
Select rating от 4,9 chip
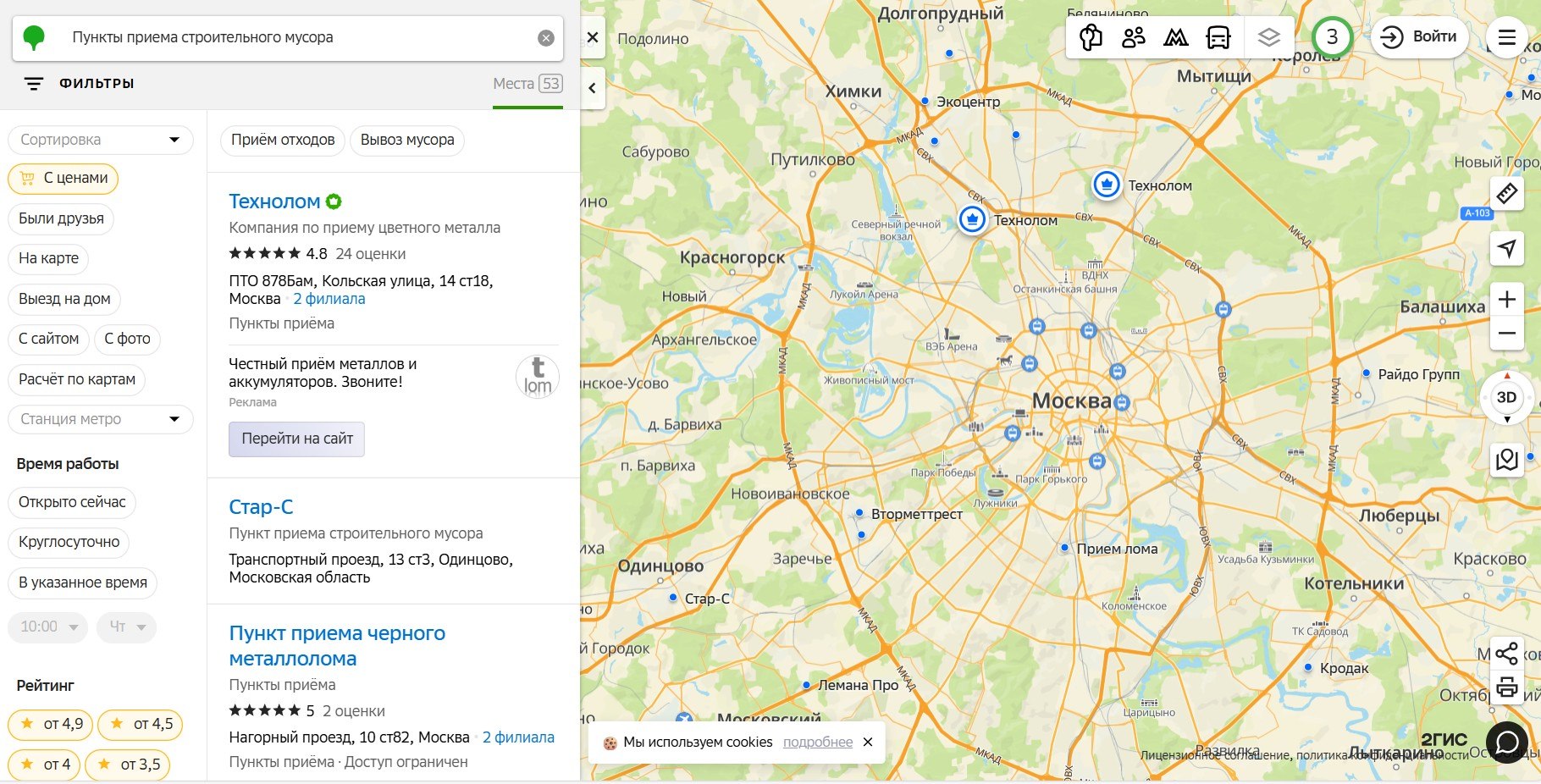click(x=51, y=724)
